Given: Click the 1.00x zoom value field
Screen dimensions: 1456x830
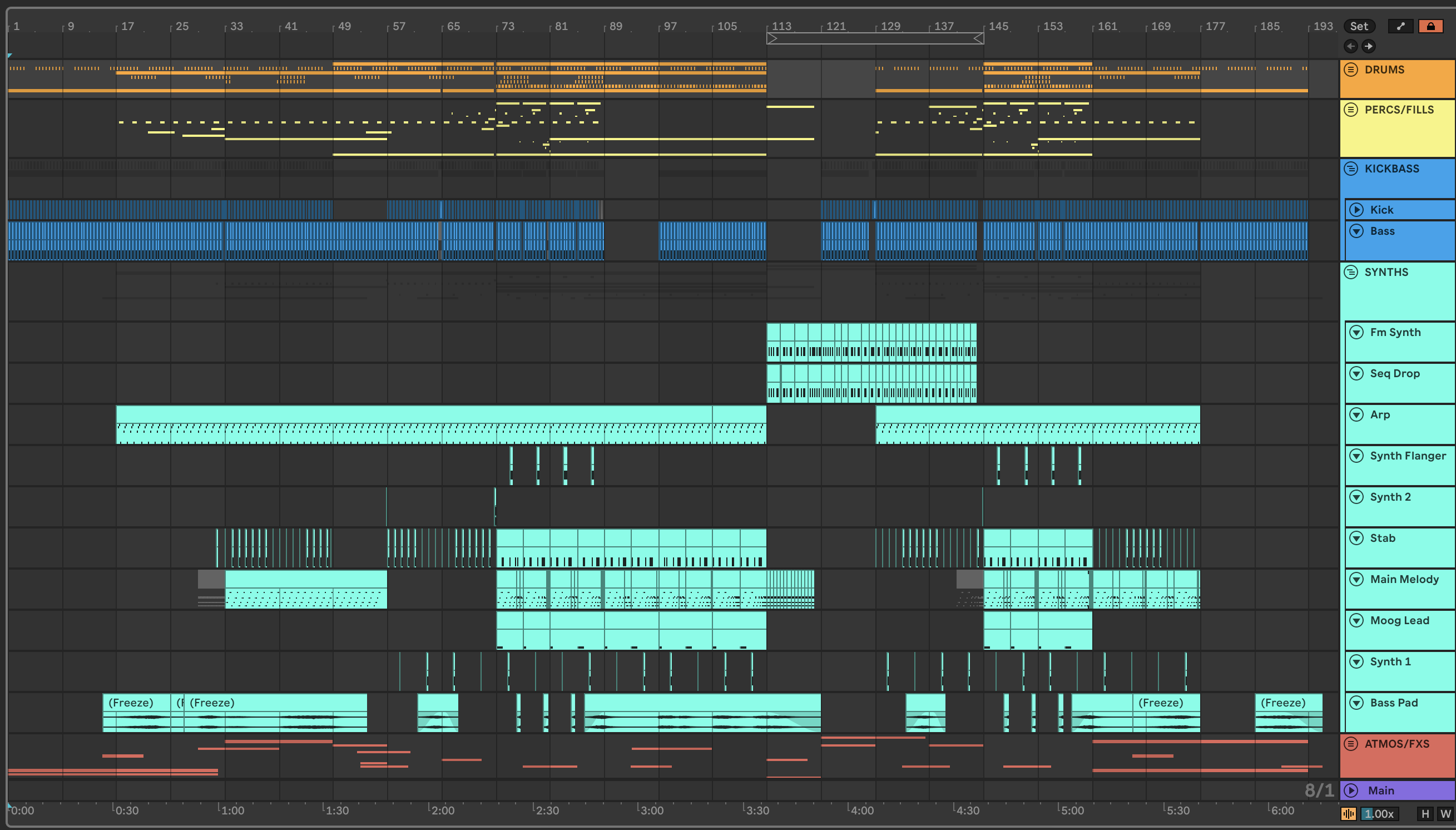Looking at the screenshot, I should point(1380,814).
